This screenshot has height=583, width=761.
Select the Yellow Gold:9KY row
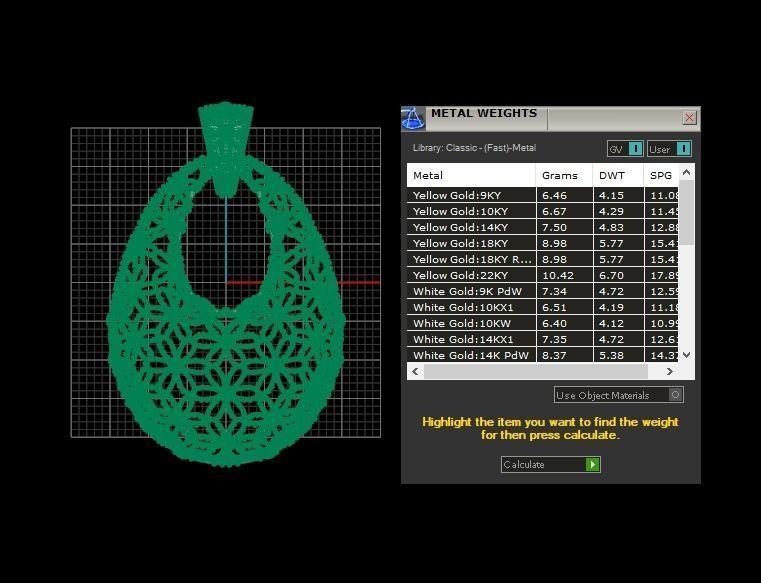(543, 195)
